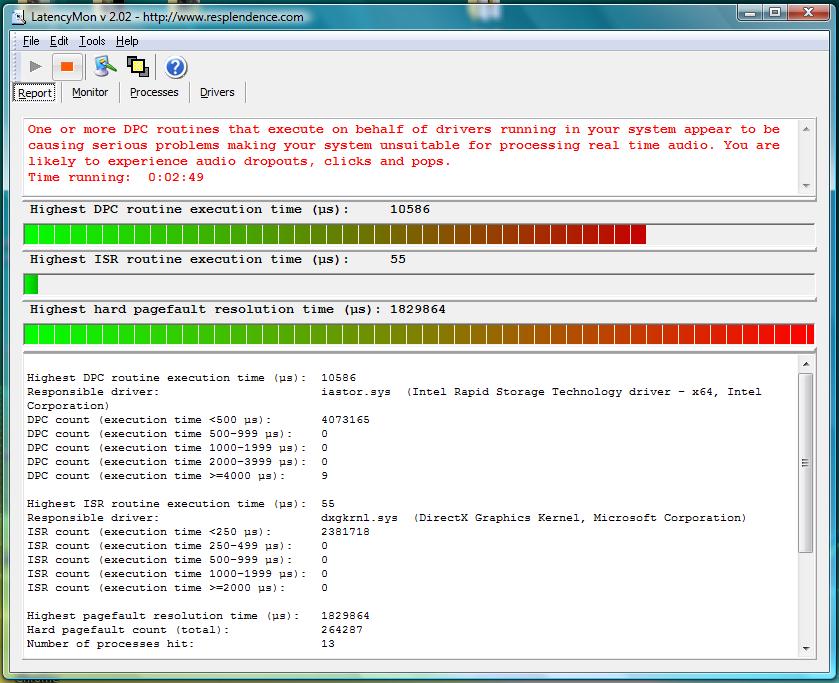Minimize the LatencyMon window

coord(751,13)
